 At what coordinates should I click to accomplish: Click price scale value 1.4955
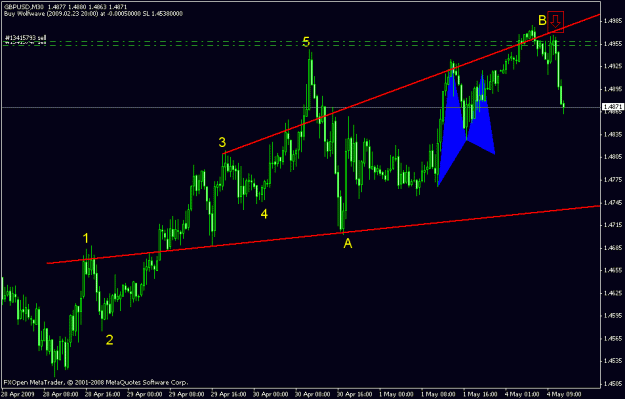pos(613,43)
